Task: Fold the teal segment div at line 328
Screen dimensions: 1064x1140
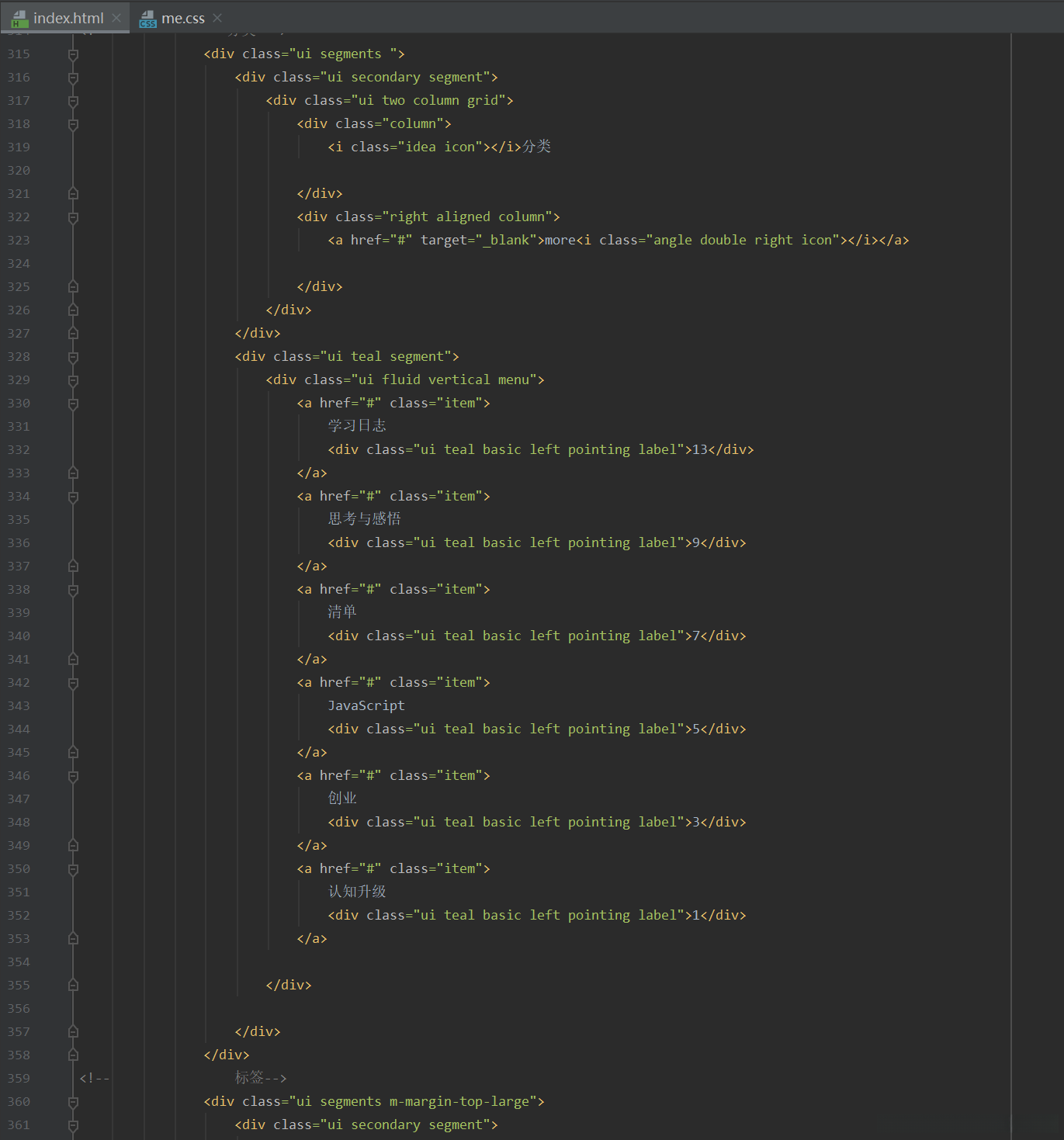Action: (73, 357)
